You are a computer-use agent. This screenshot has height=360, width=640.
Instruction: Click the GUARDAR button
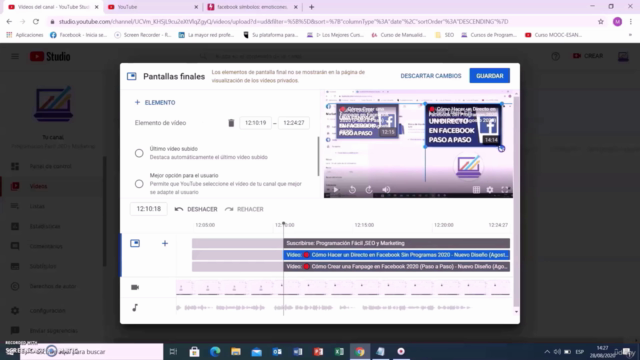pos(489,76)
